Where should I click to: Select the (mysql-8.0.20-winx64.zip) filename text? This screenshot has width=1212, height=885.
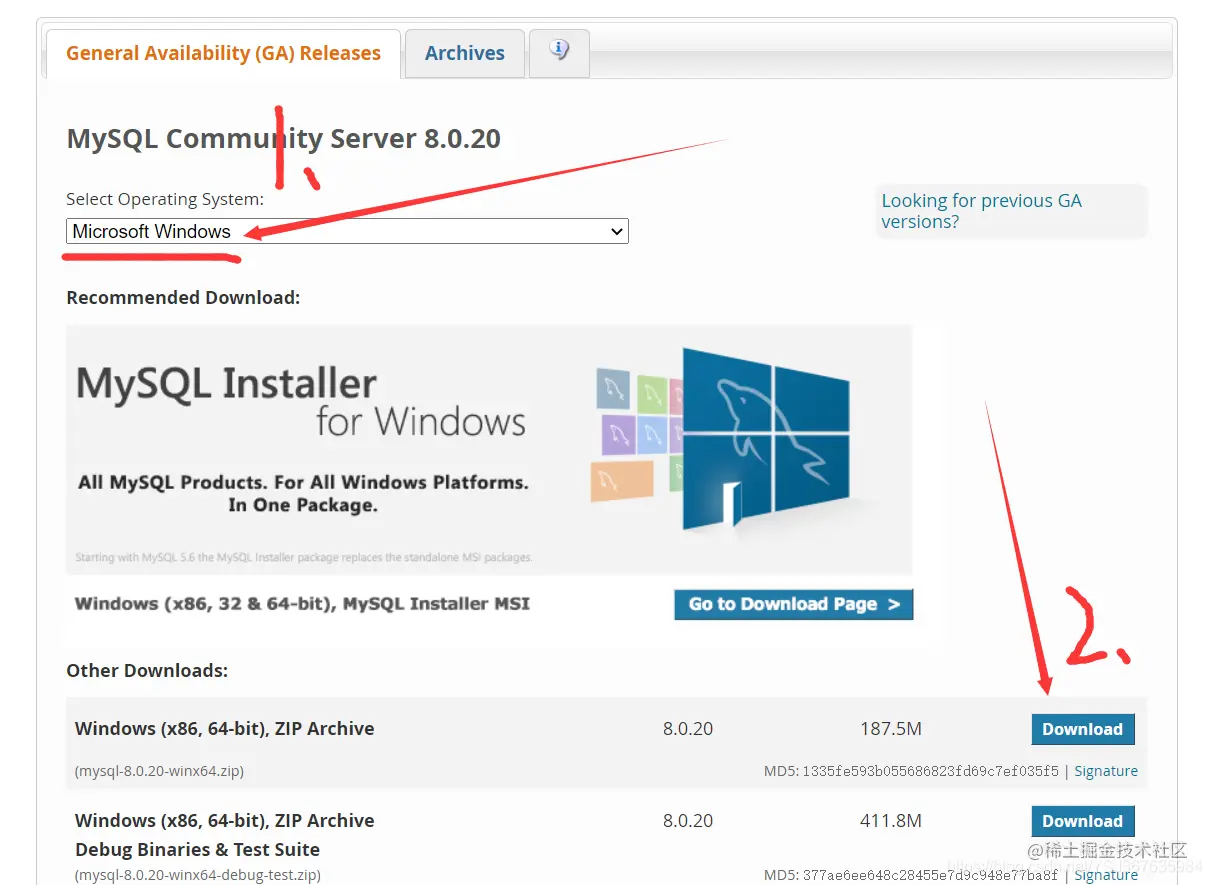159,771
